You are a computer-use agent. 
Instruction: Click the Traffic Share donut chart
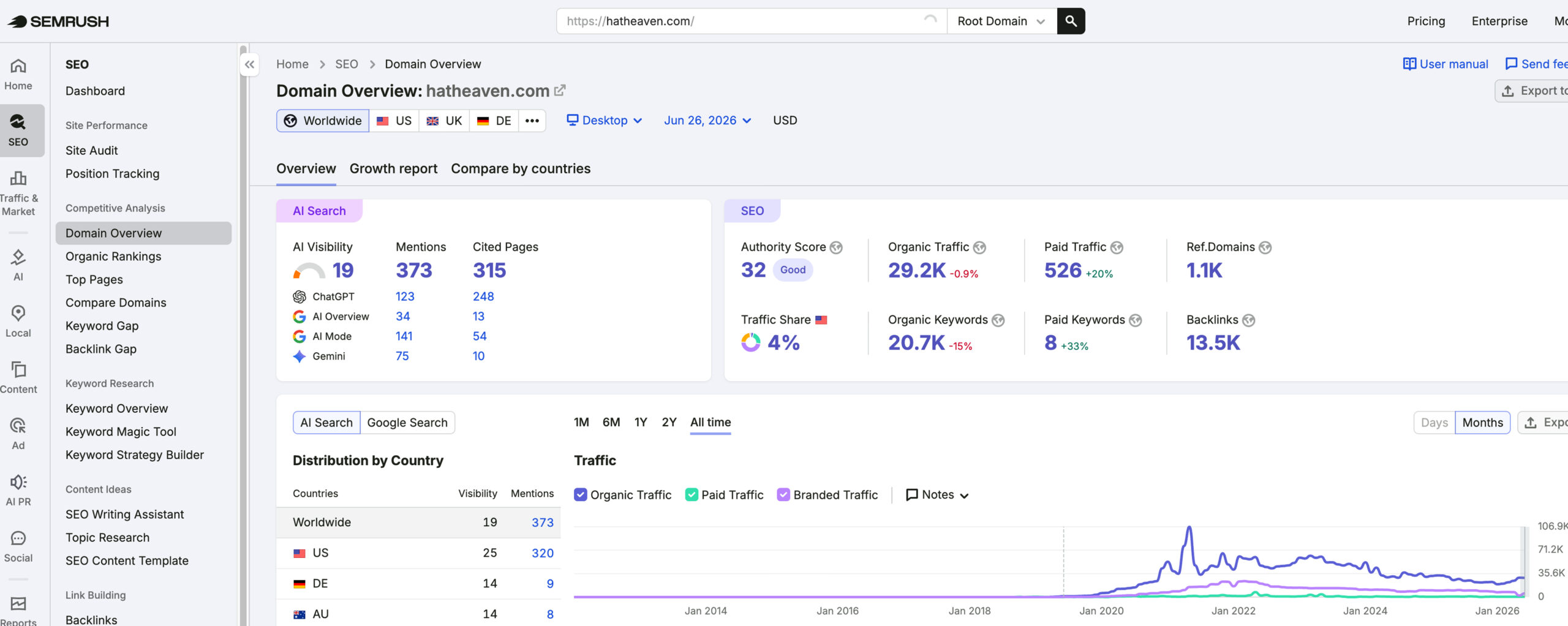[751, 342]
